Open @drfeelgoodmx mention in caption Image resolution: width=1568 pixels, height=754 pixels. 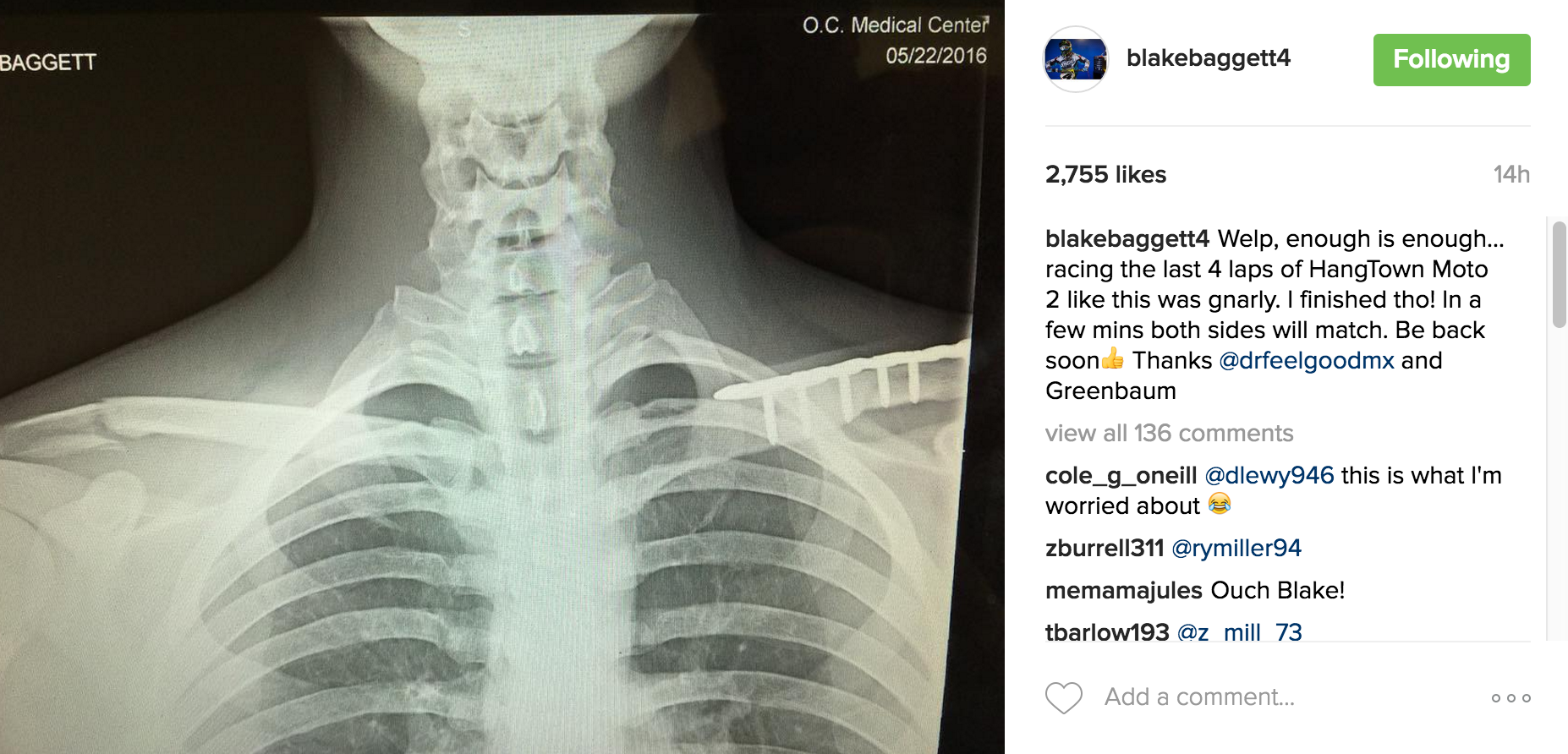click(x=1306, y=360)
